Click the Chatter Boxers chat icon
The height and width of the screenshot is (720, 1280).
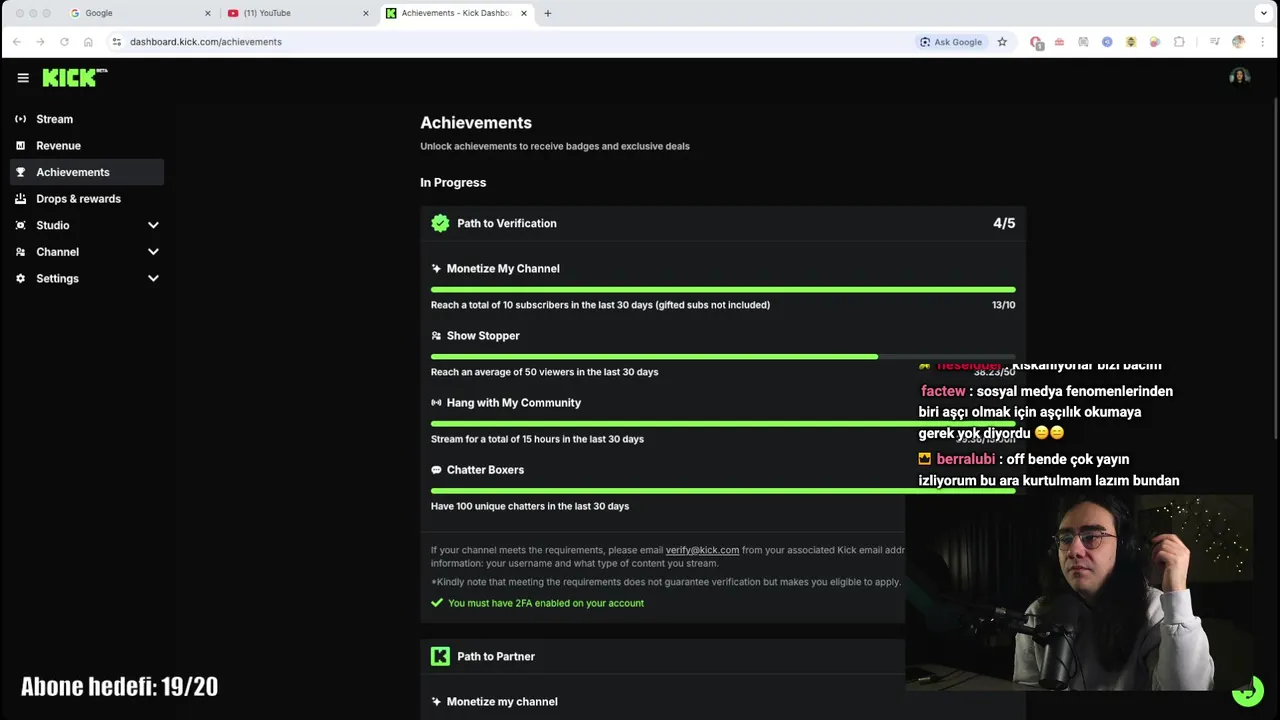[x=436, y=470]
